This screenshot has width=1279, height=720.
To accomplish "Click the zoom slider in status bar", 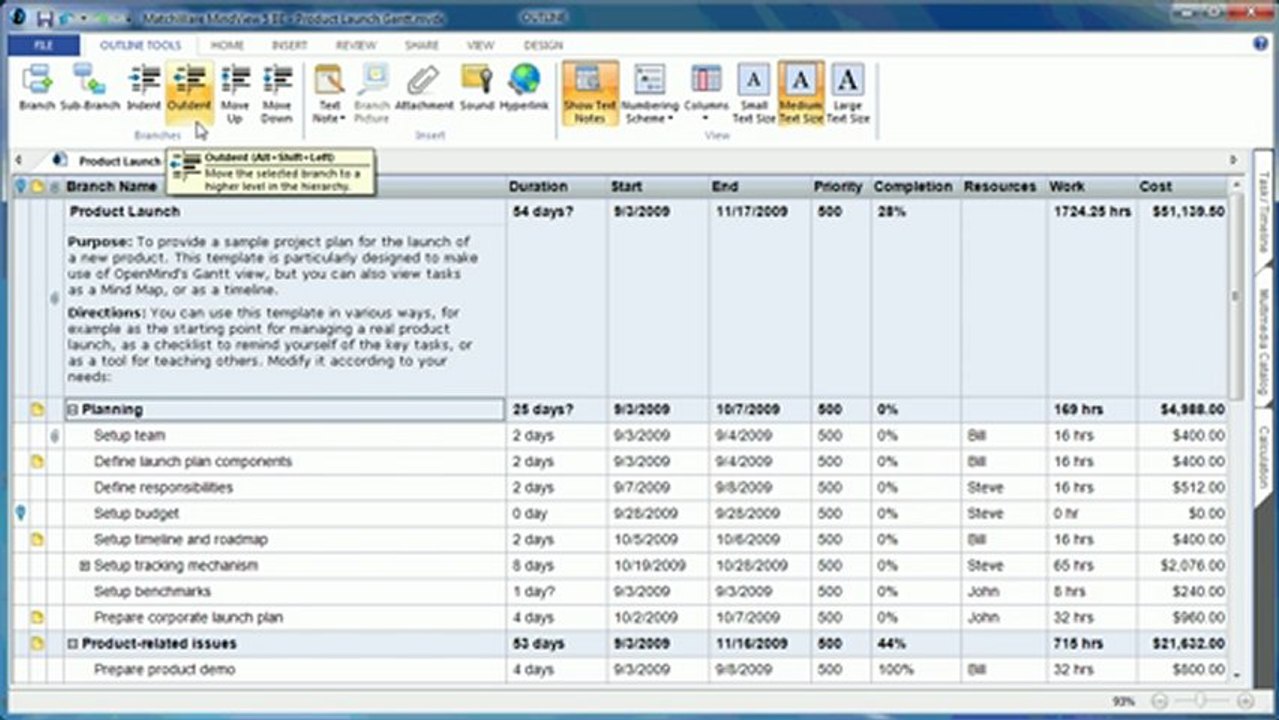I will pyautogui.click(x=1201, y=702).
